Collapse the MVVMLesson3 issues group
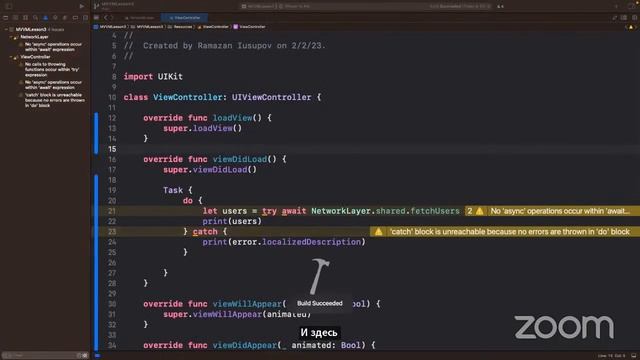This screenshot has height=360, width=640. pyautogui.click(x=6, y=29)
